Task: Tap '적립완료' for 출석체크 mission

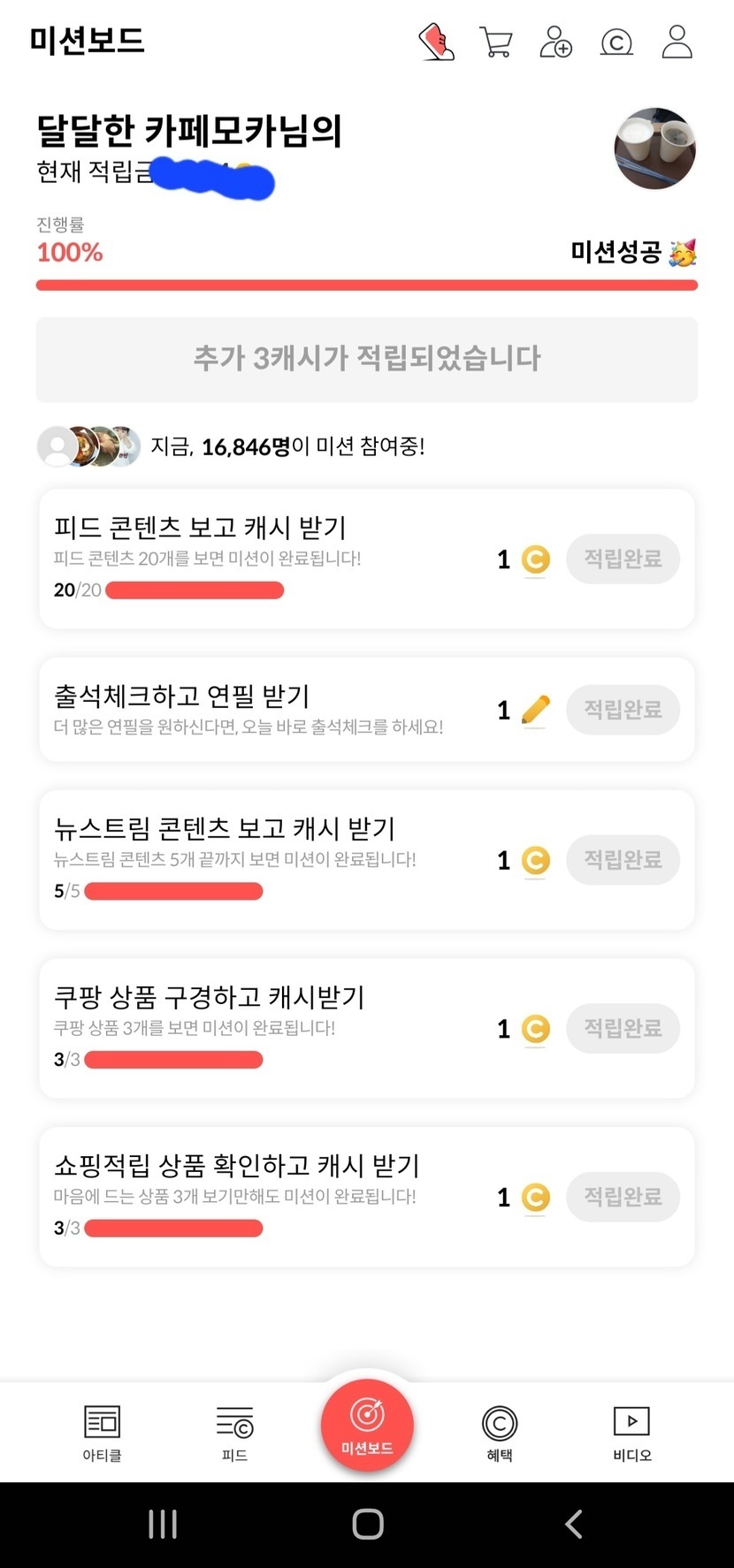Action: point(623,709)
